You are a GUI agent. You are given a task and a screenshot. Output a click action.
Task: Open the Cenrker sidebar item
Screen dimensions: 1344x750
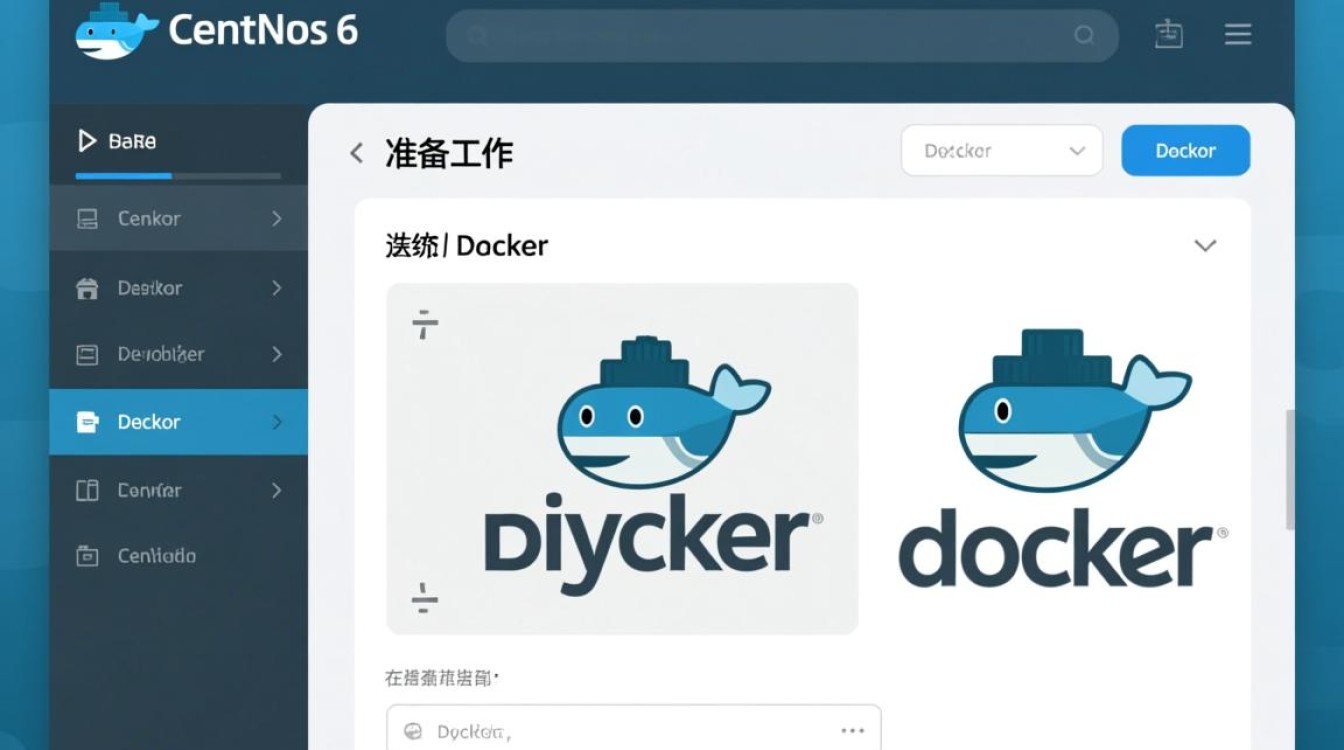(x=179, y=490)
